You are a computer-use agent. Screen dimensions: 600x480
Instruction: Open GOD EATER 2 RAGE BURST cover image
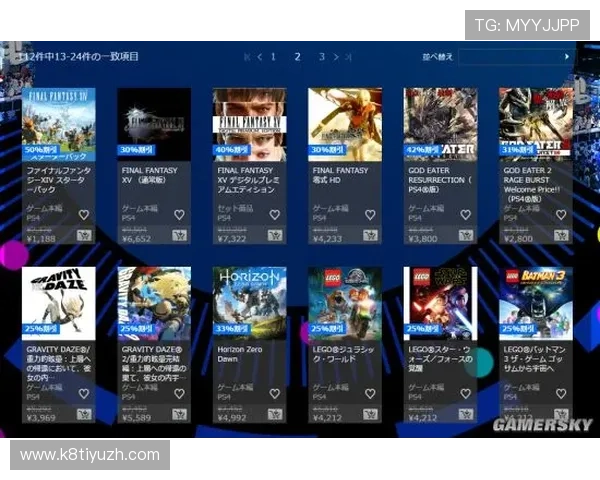click(536, 124)
